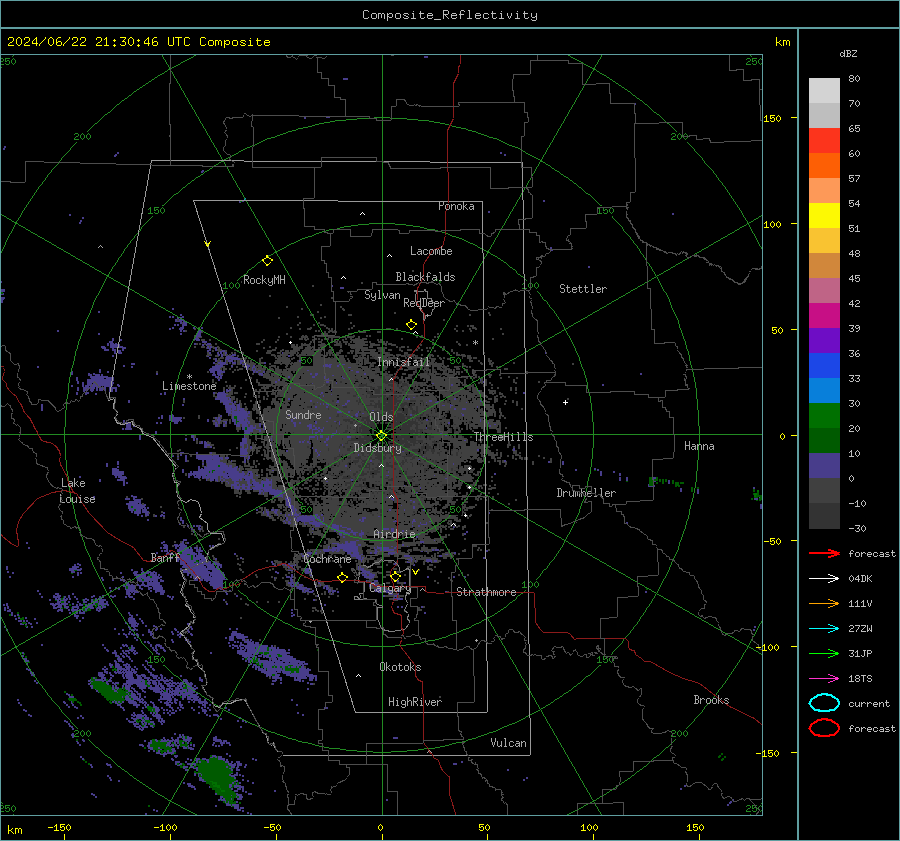Viewport: 900px width, 841px height.
Task: Click the Composite_Reflectivity title
Action: click(x=450, y=15)
